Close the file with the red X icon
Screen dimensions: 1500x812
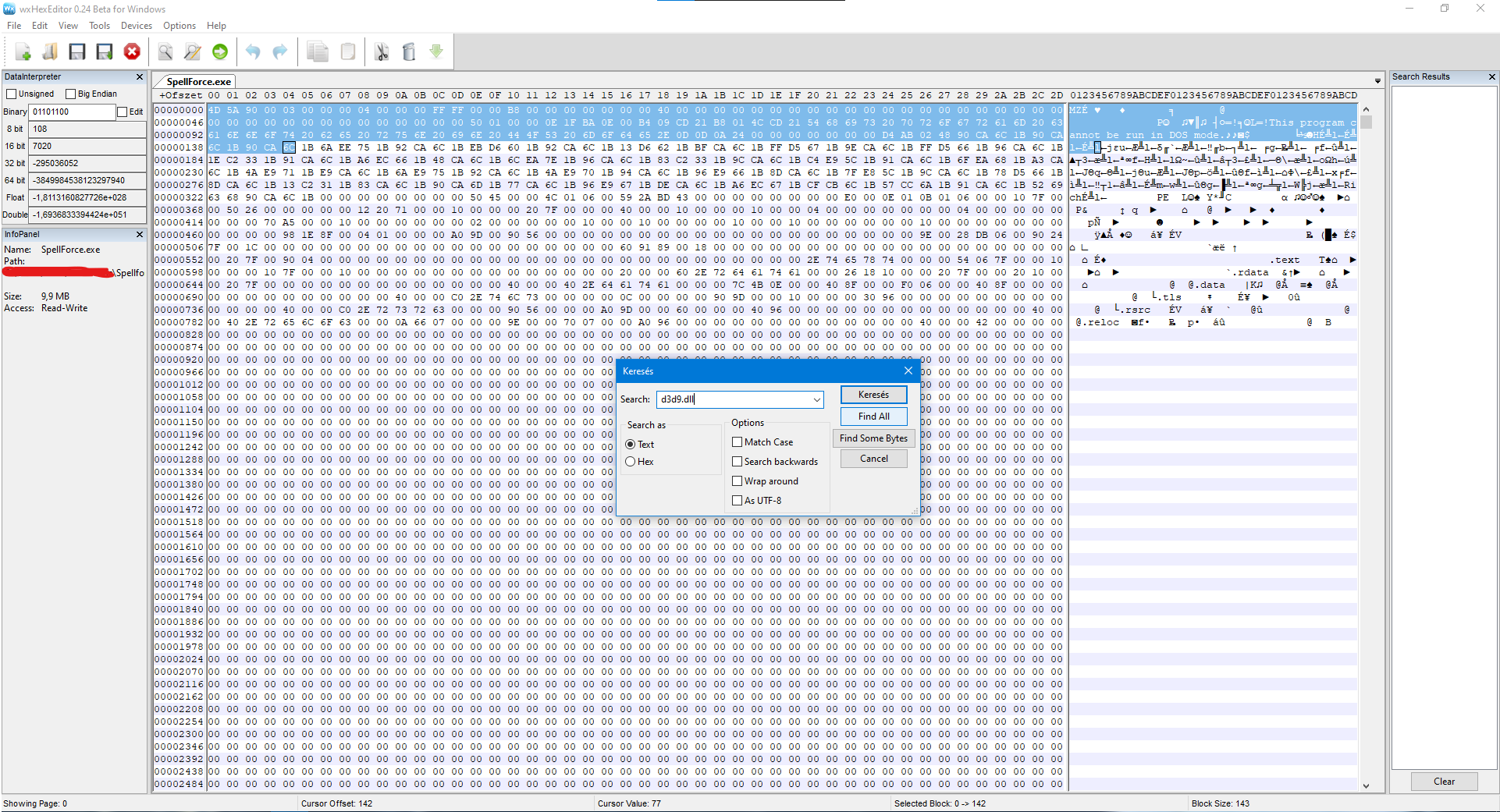tap(132, 51)
